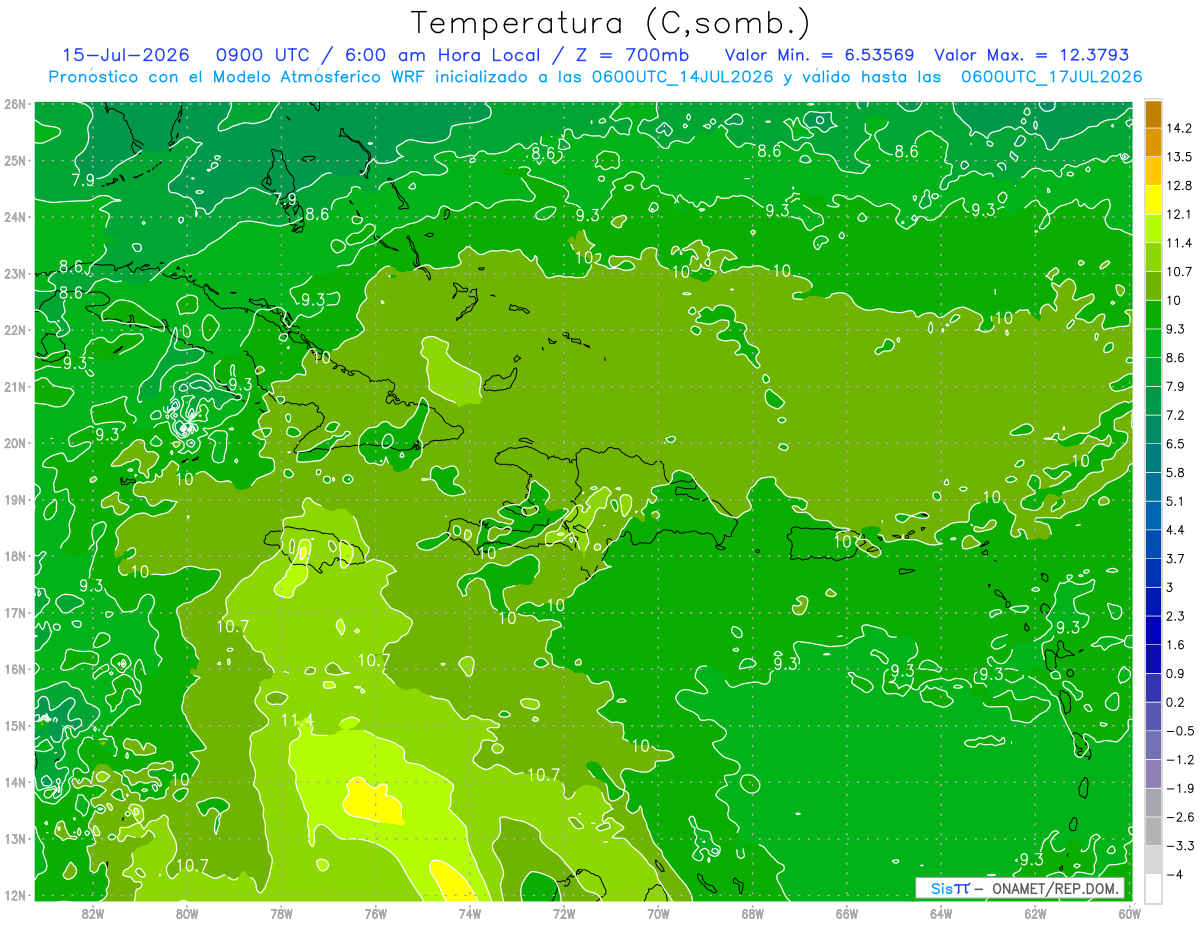The height and width of the screenshot is (927, 1200).
Task: Click the "16N" latitude axis label
Action: (15, 669)
